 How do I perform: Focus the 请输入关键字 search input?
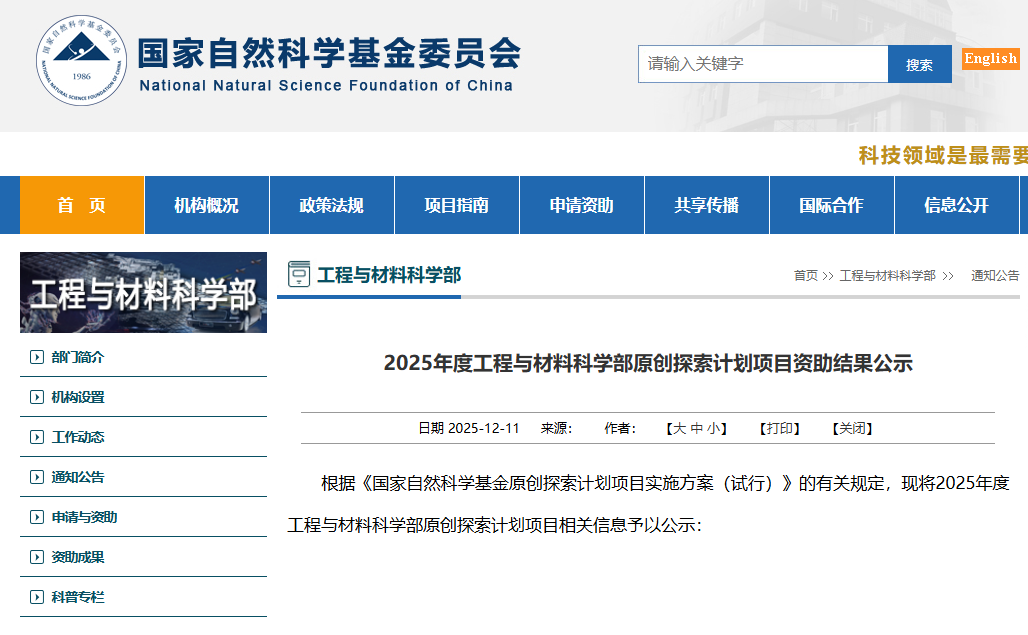tap(763, 64)
